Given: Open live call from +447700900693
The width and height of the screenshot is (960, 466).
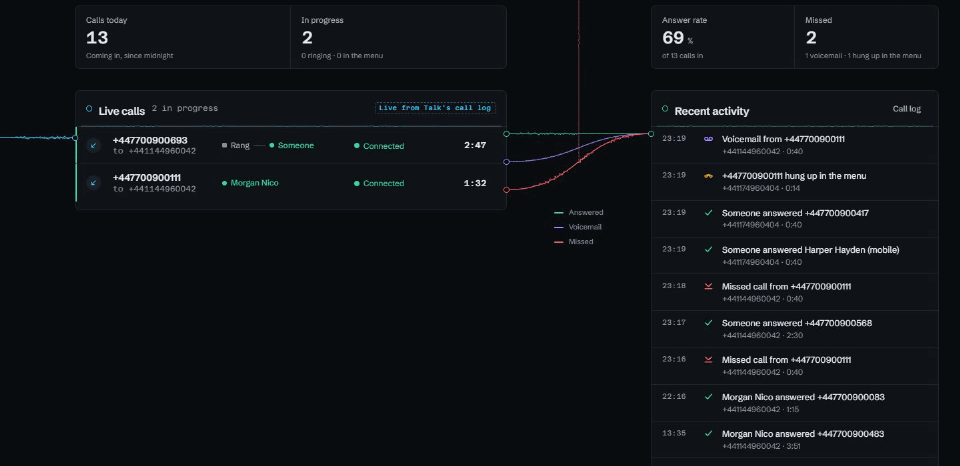Looking at the screenshot, I should (291, 145).
